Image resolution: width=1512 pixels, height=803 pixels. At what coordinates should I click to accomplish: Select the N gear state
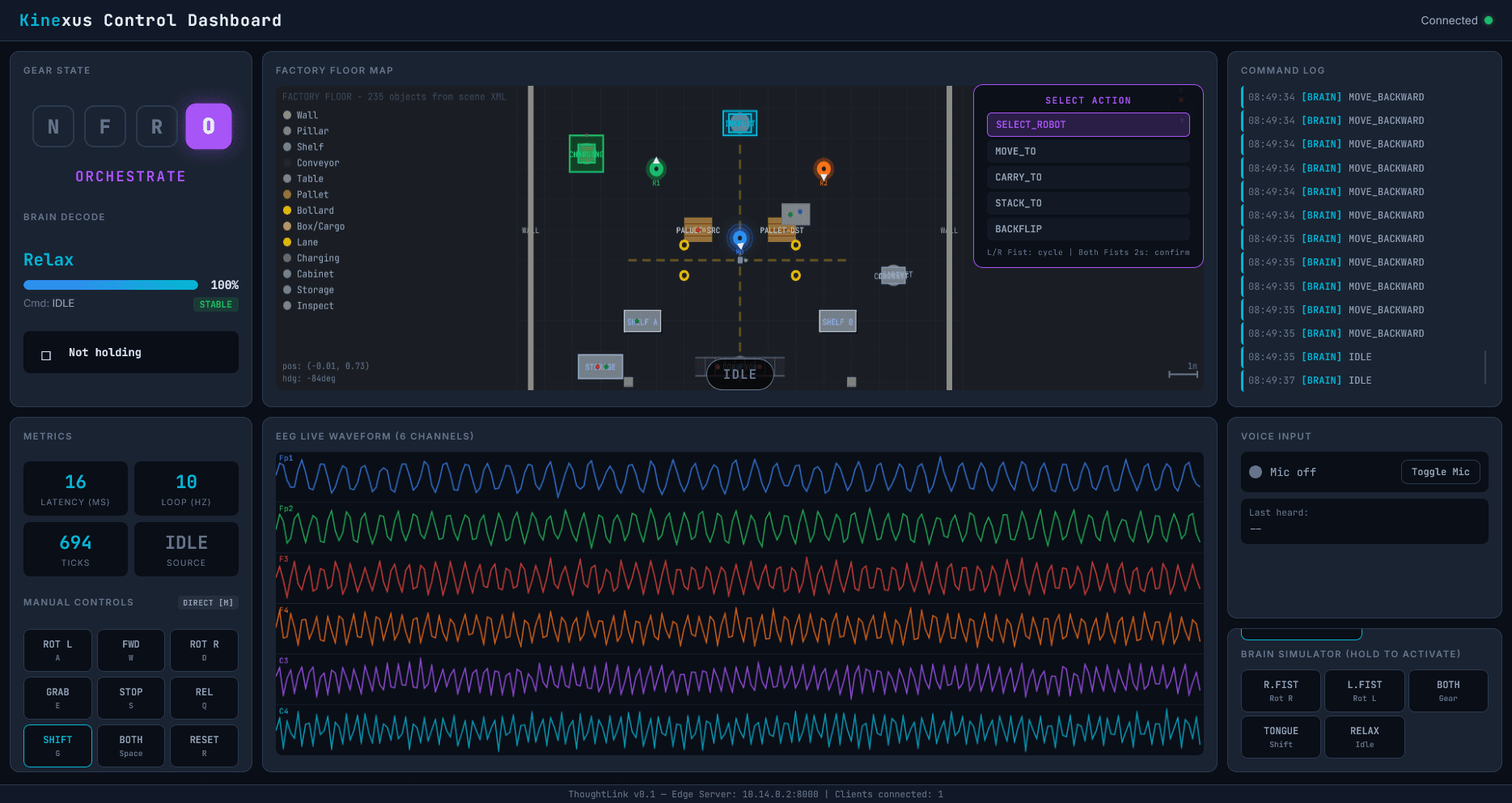(x=53, y=126)
